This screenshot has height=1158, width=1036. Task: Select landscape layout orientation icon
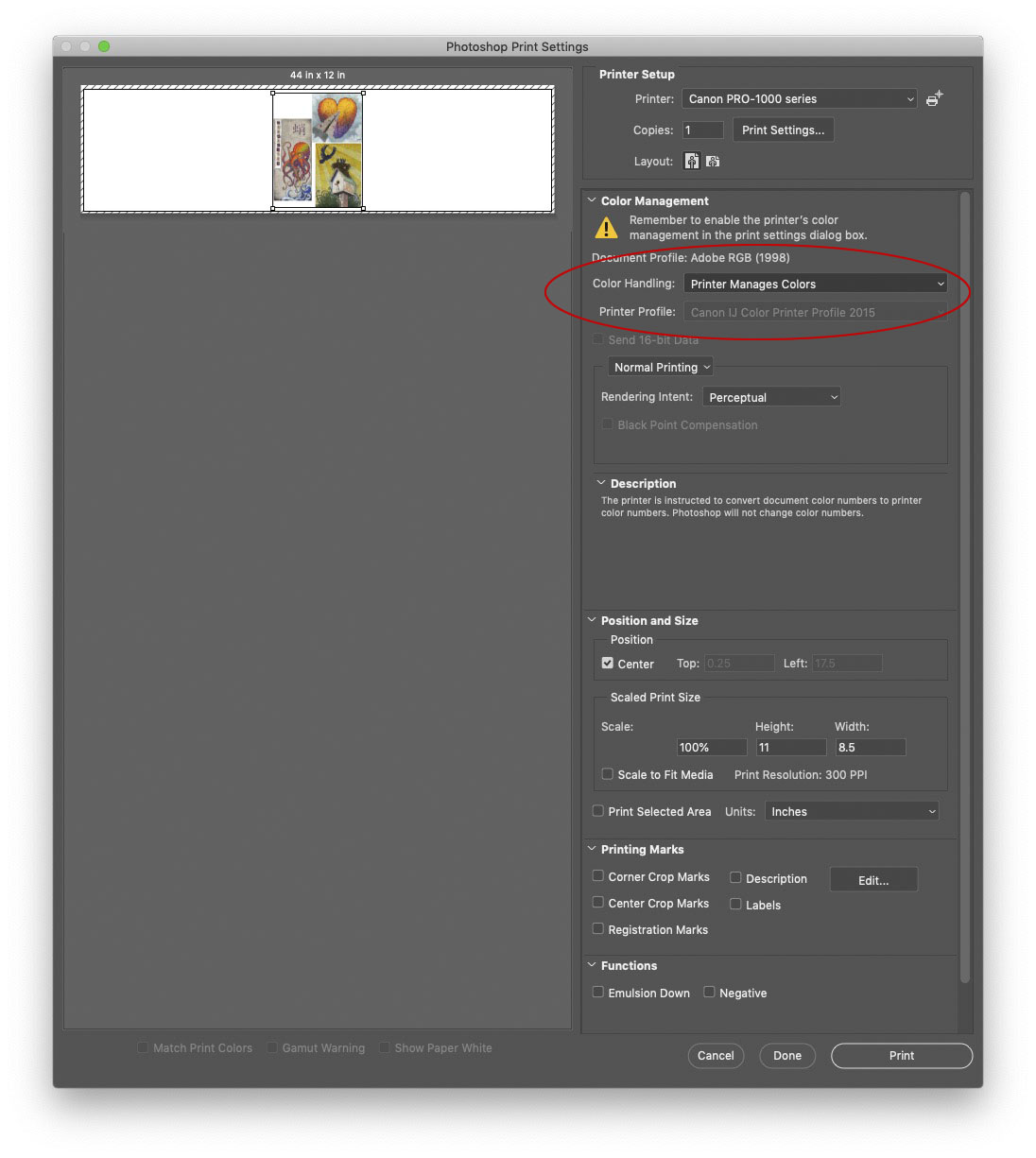[x=713, y=162]
